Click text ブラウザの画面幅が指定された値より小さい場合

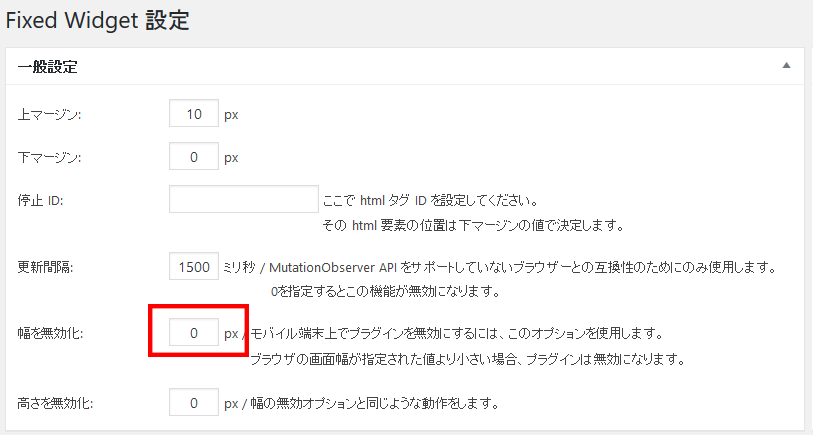(x=385, y=359)
